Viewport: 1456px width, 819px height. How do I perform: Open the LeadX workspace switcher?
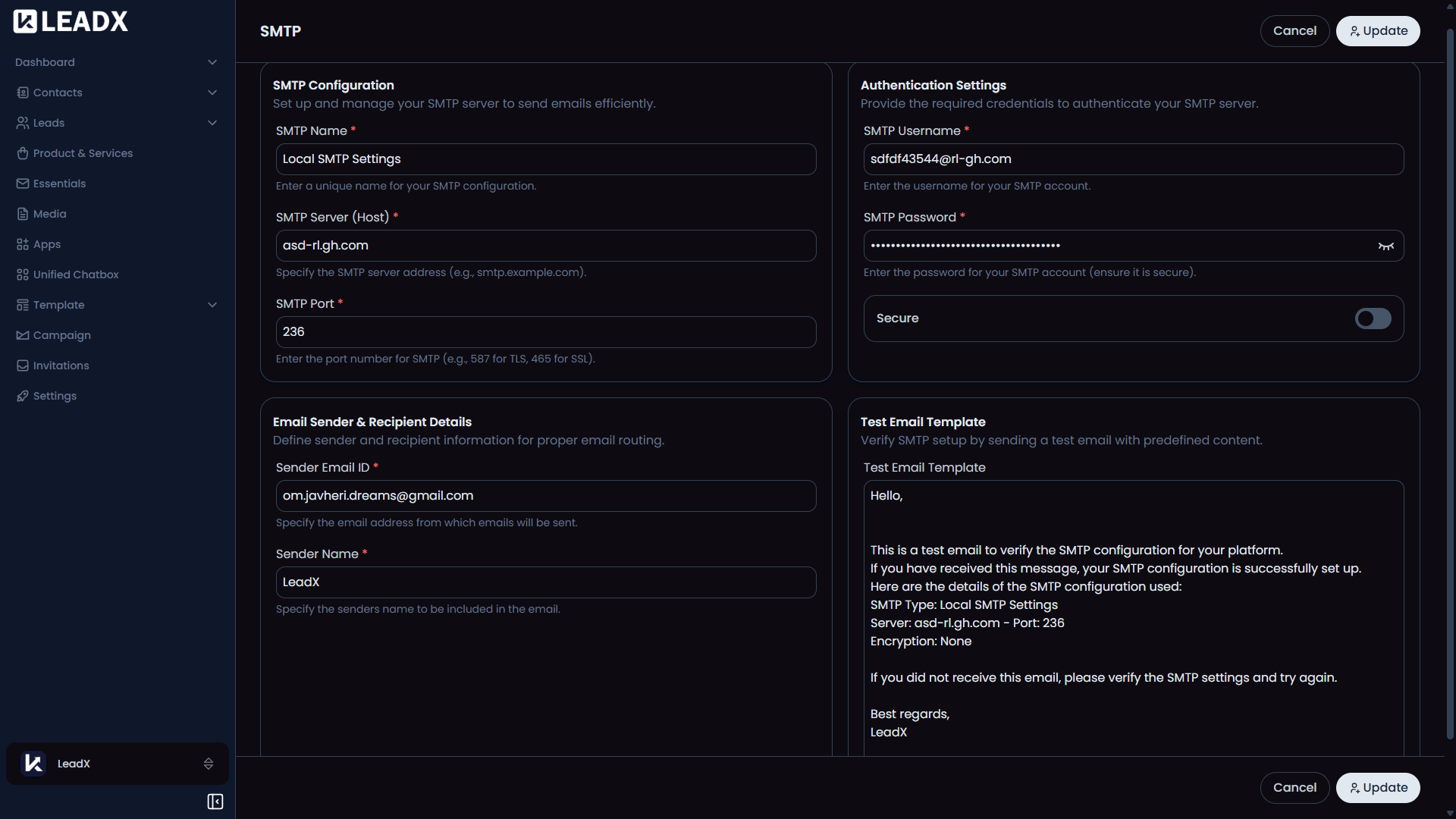point(117,764)
